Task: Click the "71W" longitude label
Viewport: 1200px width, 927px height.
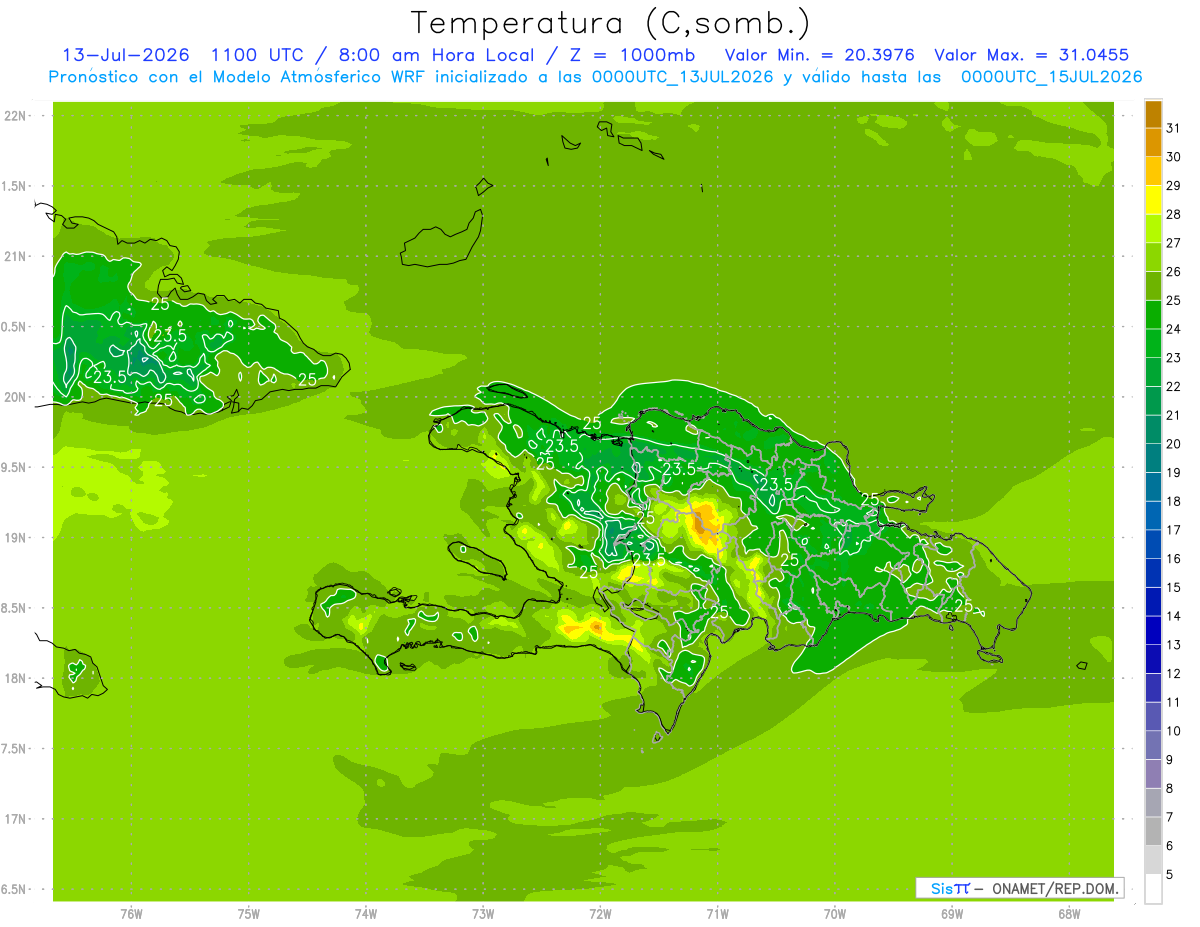Action: click(x=717, y=913)
